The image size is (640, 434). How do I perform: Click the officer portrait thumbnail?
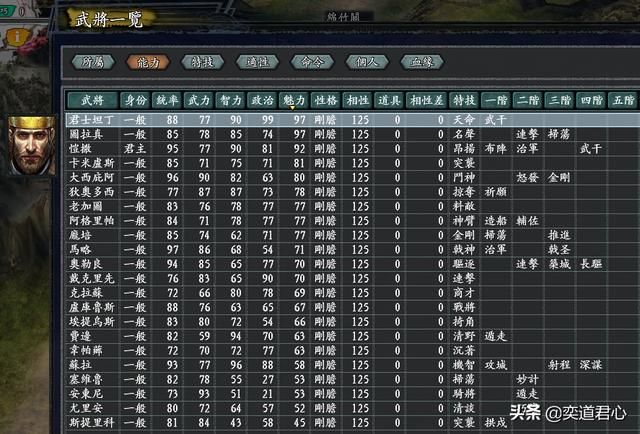tap(31, 146)
